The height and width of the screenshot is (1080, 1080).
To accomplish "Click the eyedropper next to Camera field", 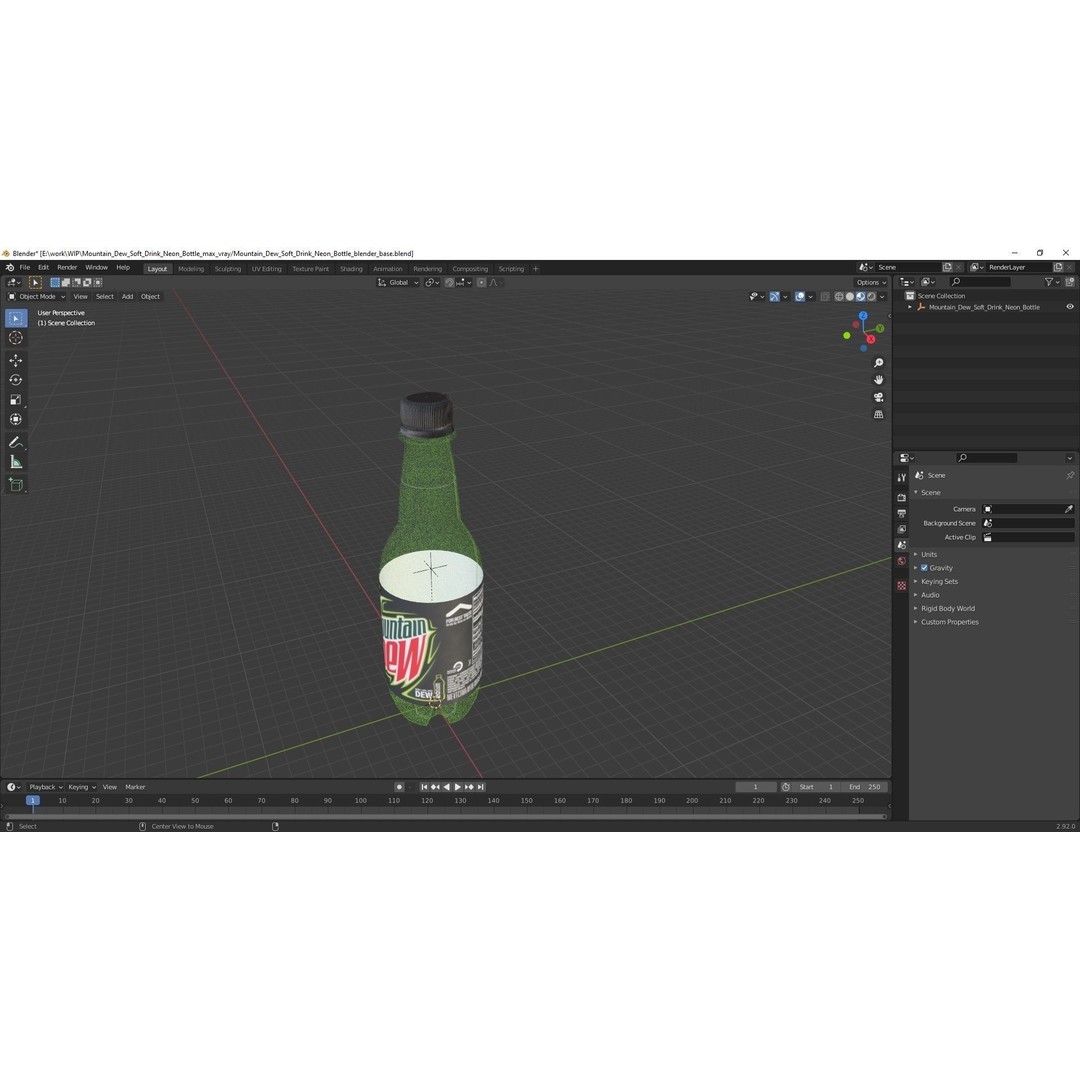I will tap(1068, 509).
